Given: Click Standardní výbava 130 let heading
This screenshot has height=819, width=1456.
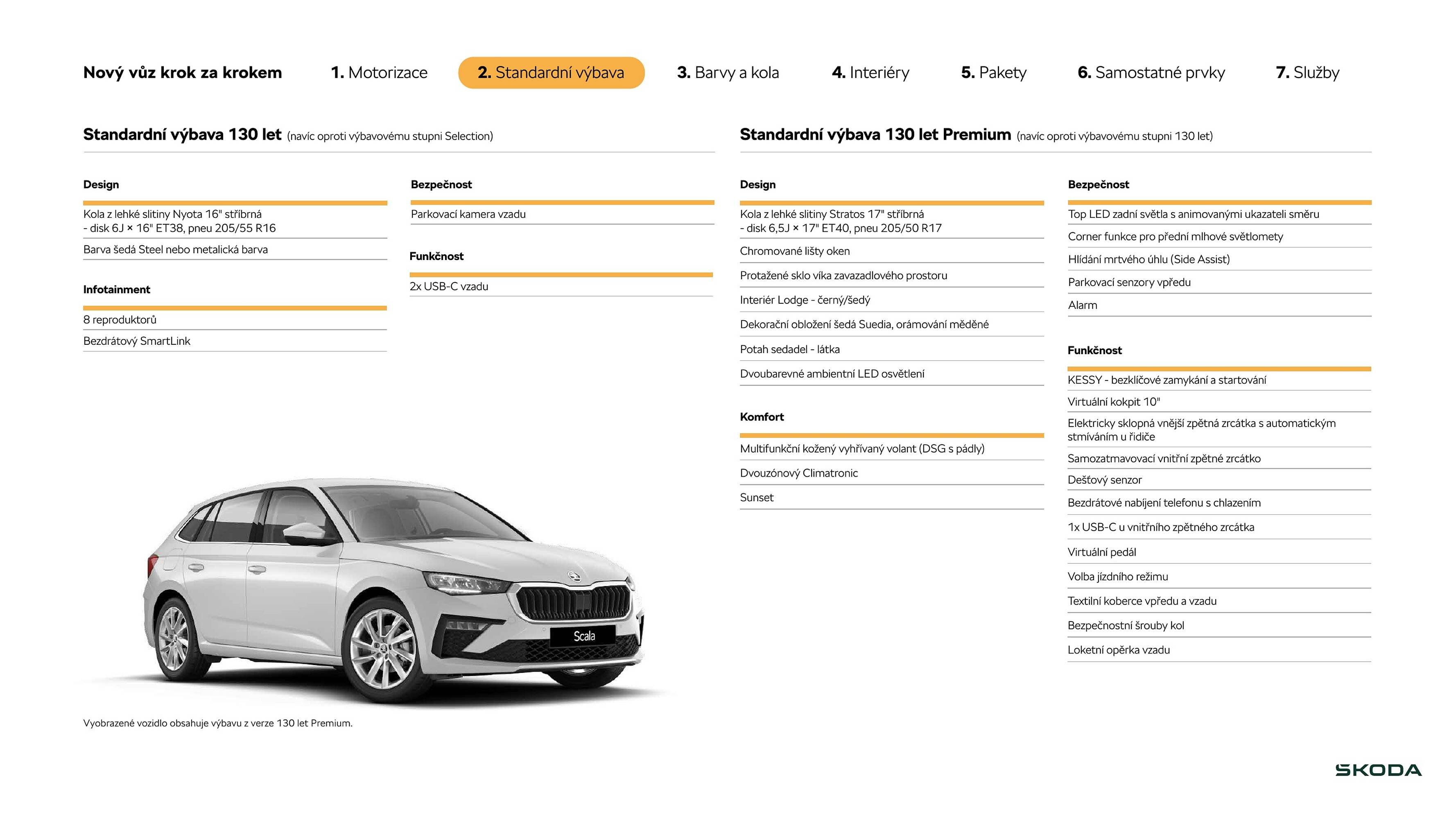Looking at the screenshot, I should (x=181, y=136).
